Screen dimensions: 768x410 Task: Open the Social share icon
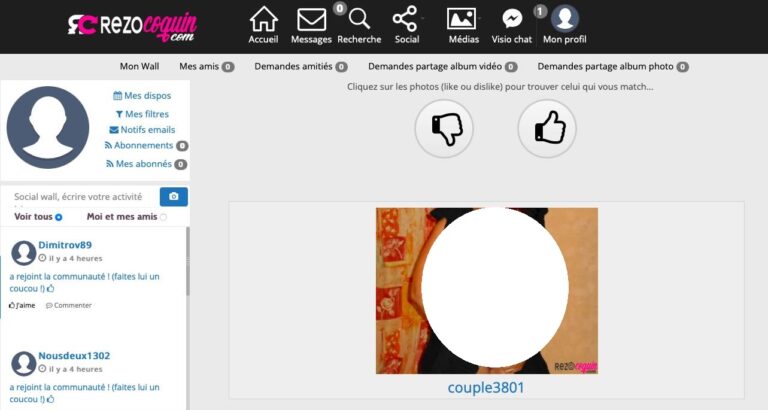(x=405, y=19)
